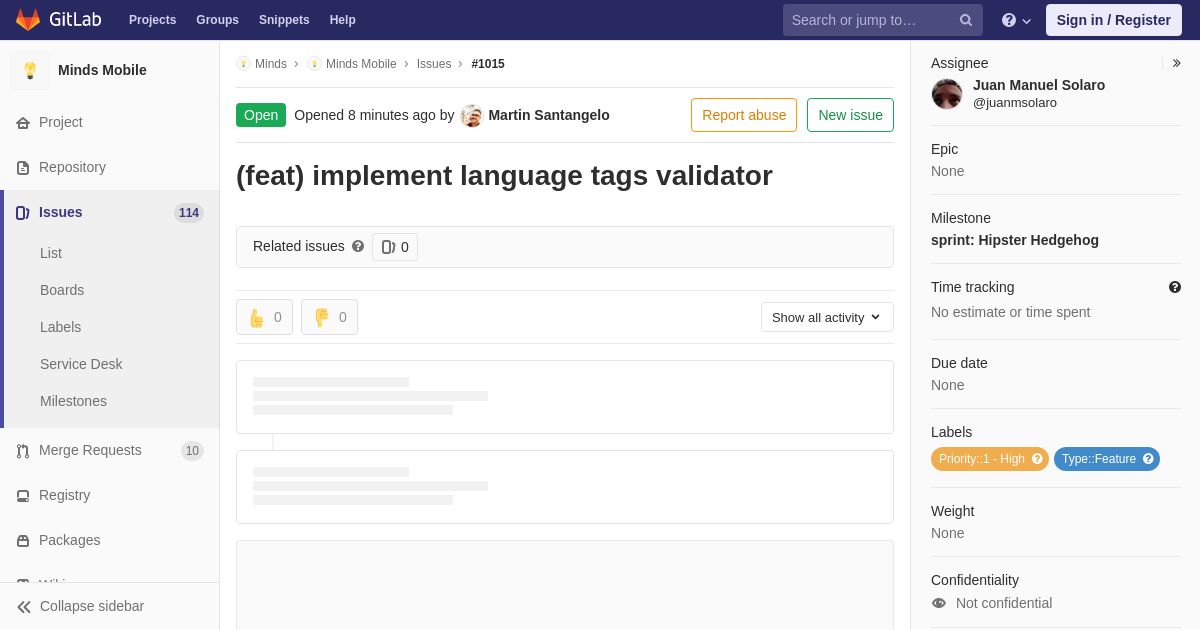Screen dimensions: 1200x630
Task: Click the Time tracking help icon
Action: click(1175, 287)
